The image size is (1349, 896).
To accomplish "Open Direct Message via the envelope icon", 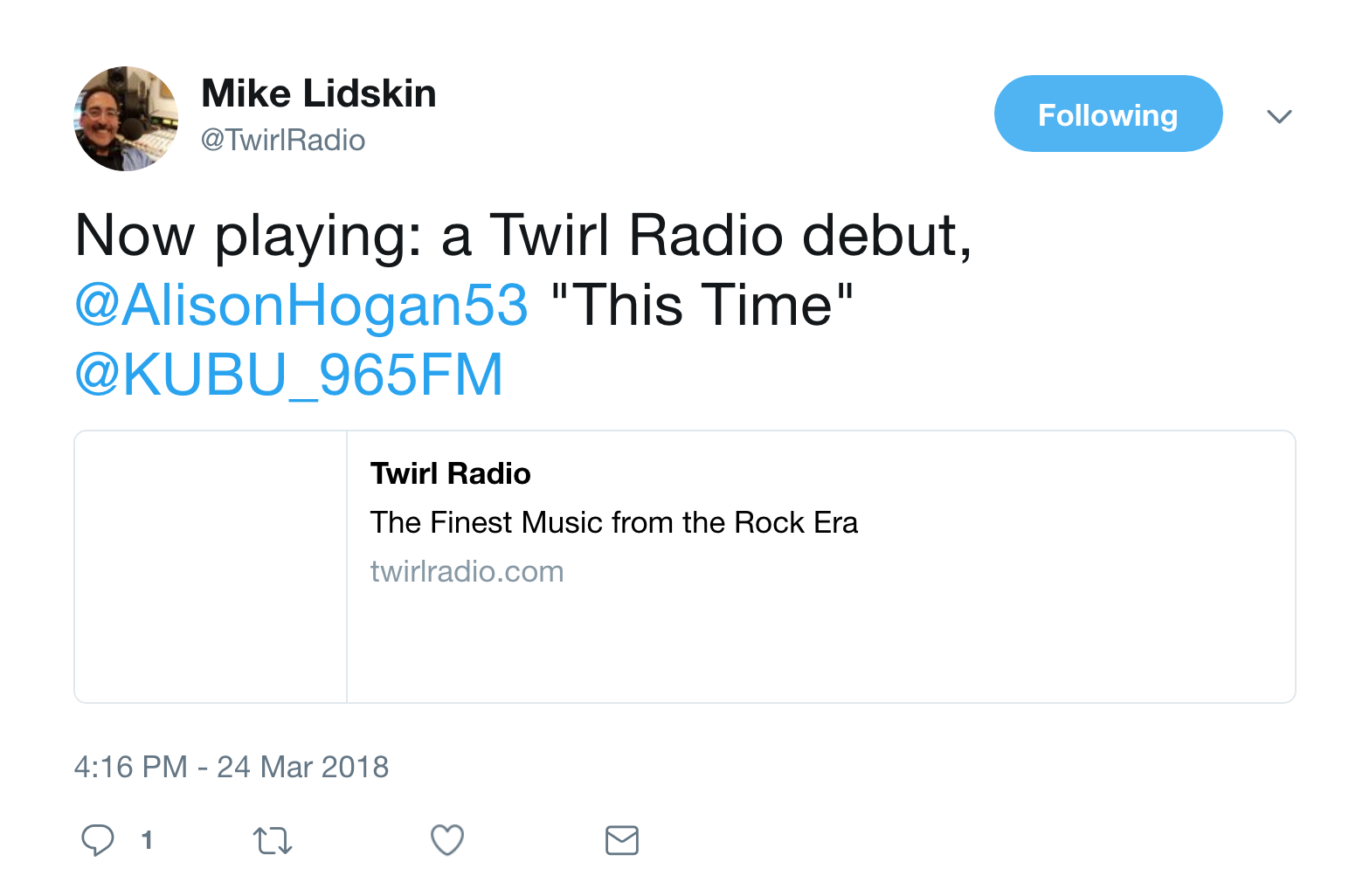I will tap(621, 840).
